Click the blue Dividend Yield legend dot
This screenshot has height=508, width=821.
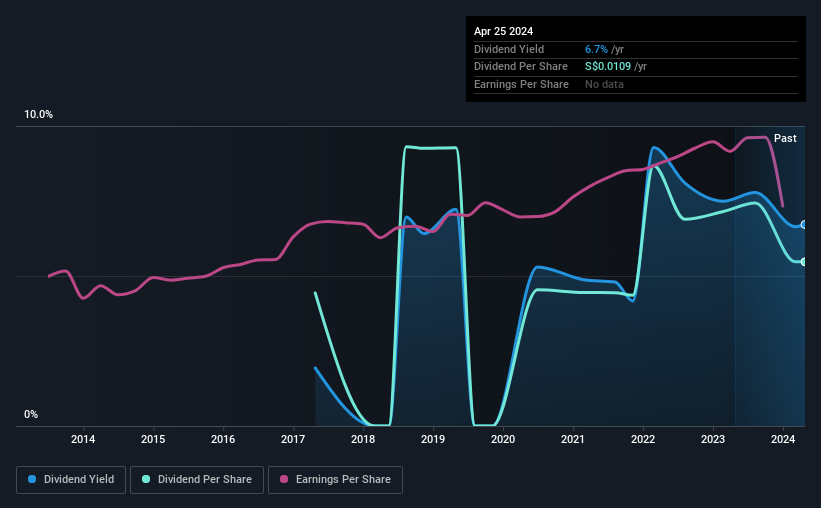click(32, 479)
